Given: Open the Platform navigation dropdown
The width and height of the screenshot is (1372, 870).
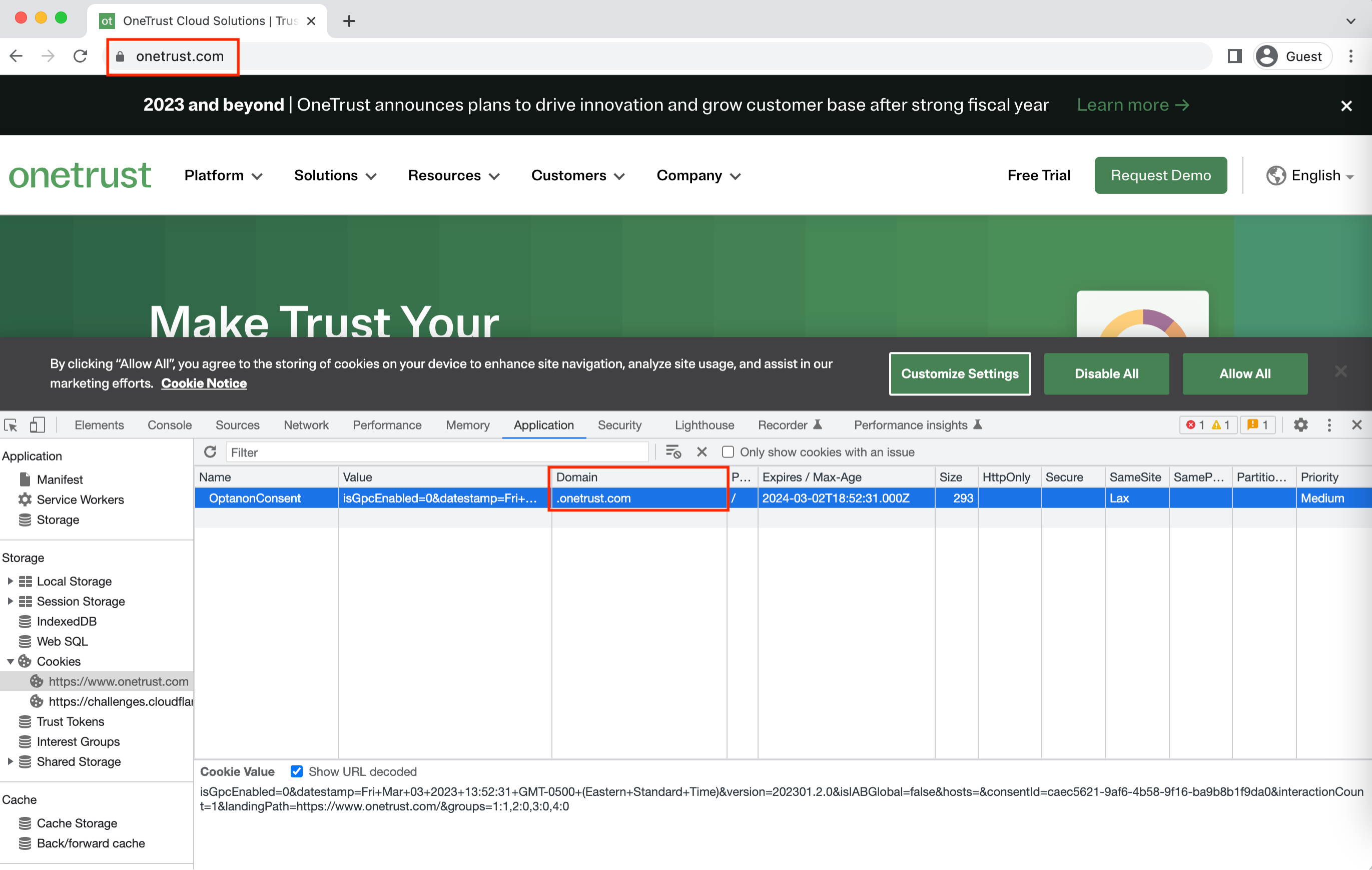Looking at the screenshot, I should pyautogui.click(x=223, y=176).
